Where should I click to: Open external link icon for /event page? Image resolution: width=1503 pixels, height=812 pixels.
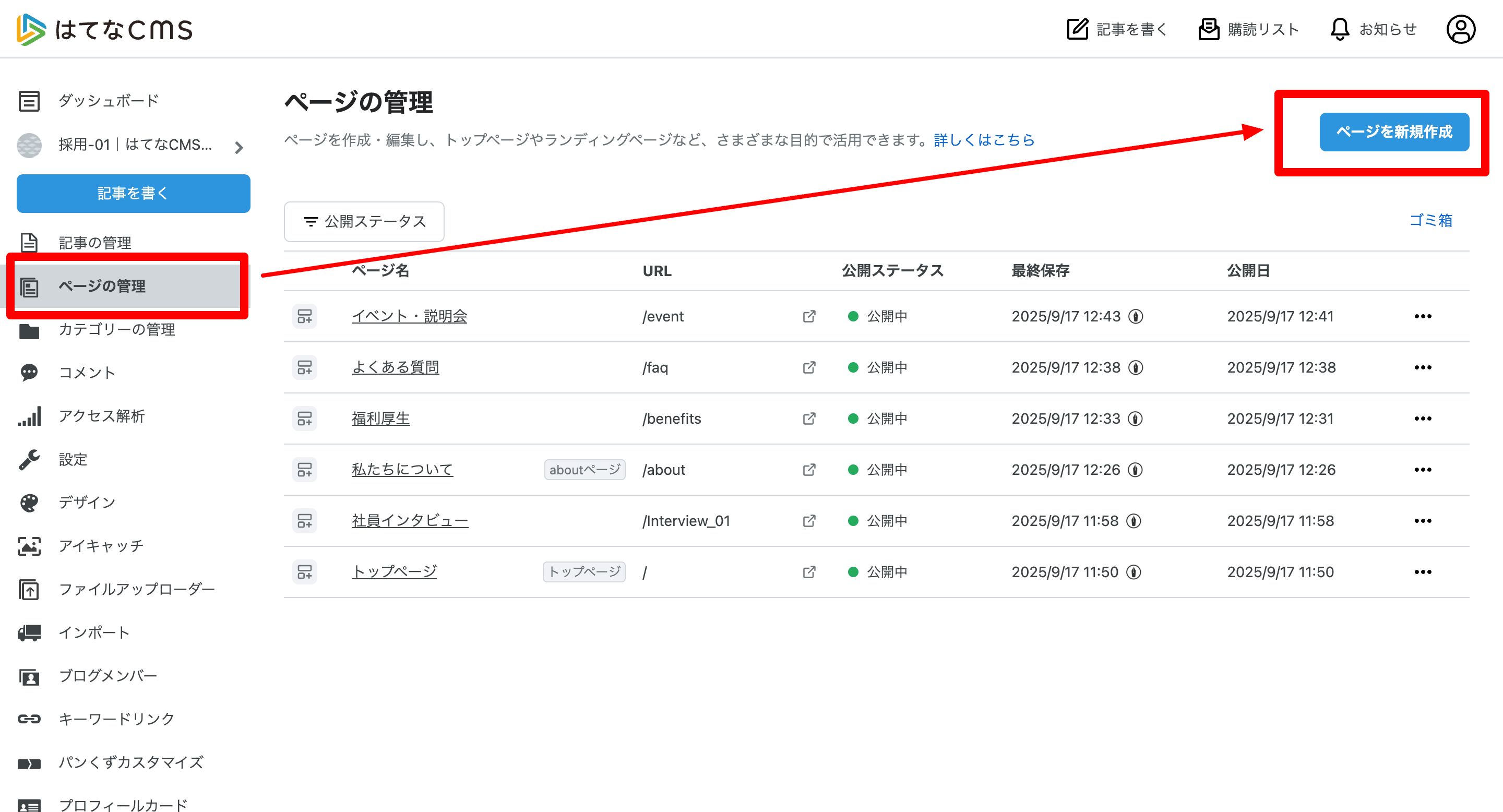tap(809, 316)
